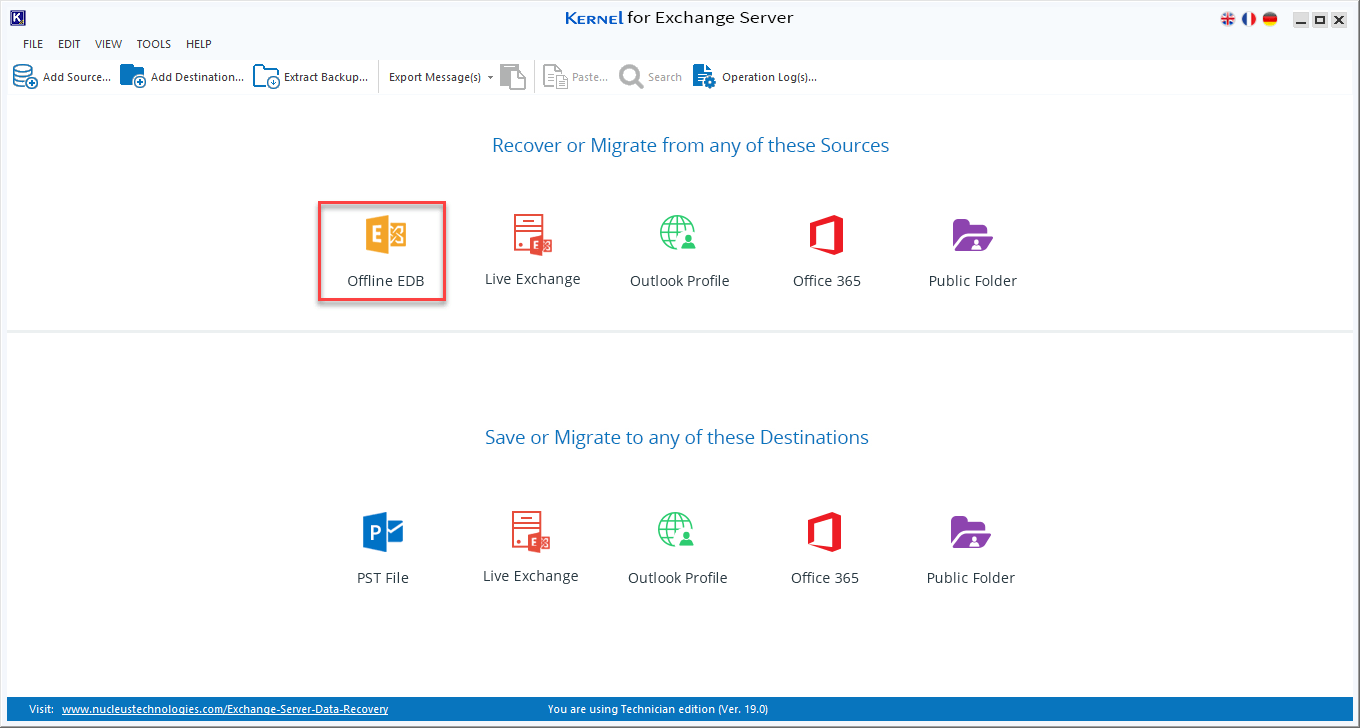Click Kernel app logo in title bar
Image resolution: width=1360 pixels, height=728 pixels.
point(17,18)
